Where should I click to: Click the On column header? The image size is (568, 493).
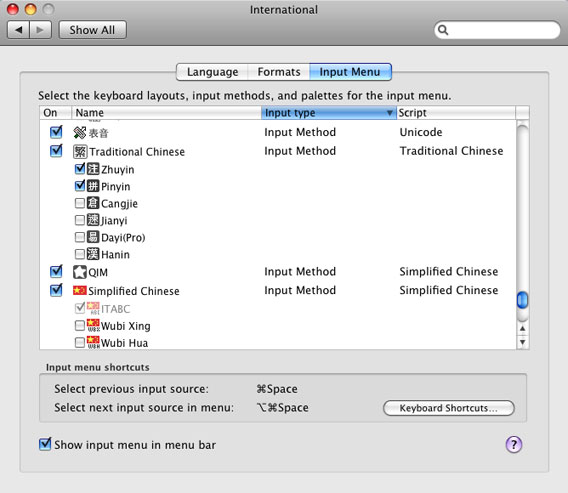[55, 113]
